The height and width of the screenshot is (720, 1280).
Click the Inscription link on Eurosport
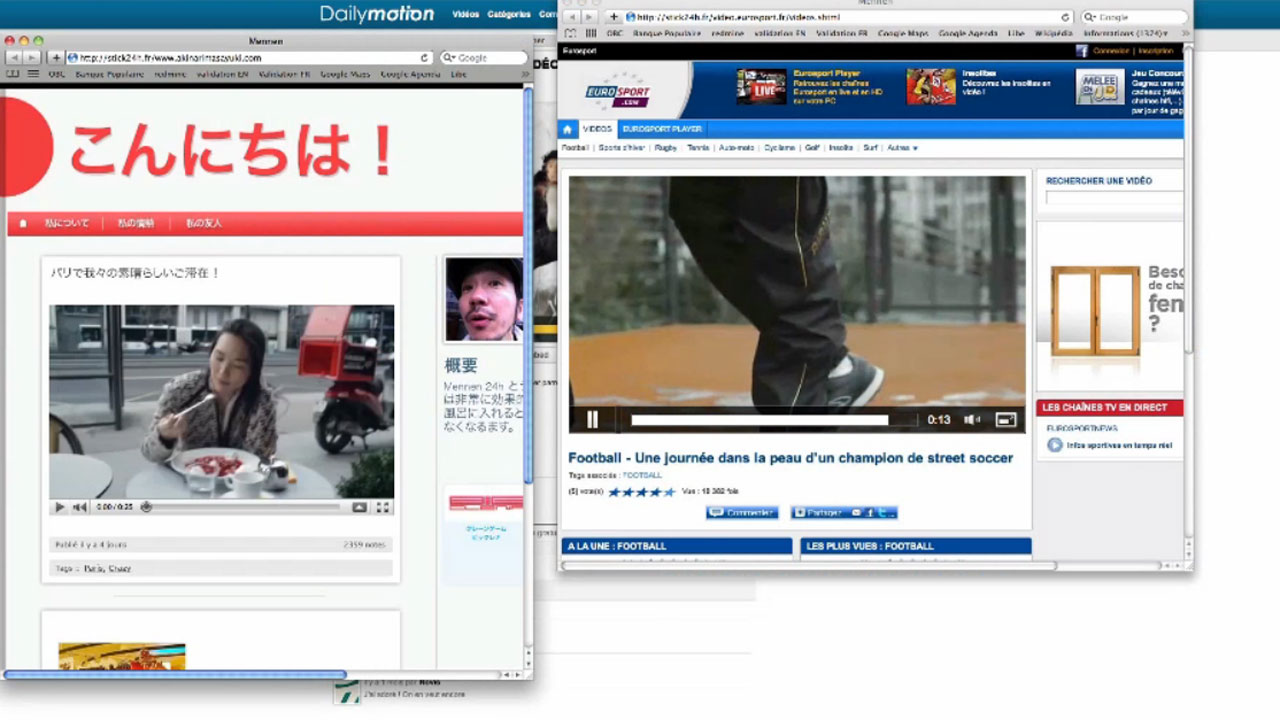point(1155,50)
